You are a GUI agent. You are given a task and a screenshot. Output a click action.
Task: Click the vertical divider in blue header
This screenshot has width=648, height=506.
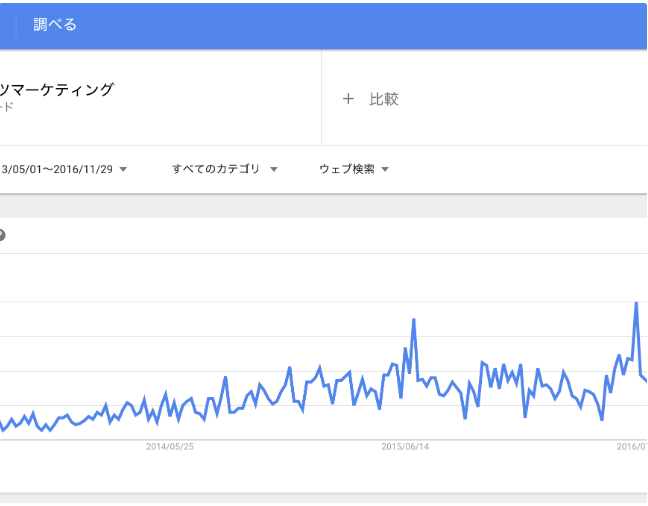[16, 25]
